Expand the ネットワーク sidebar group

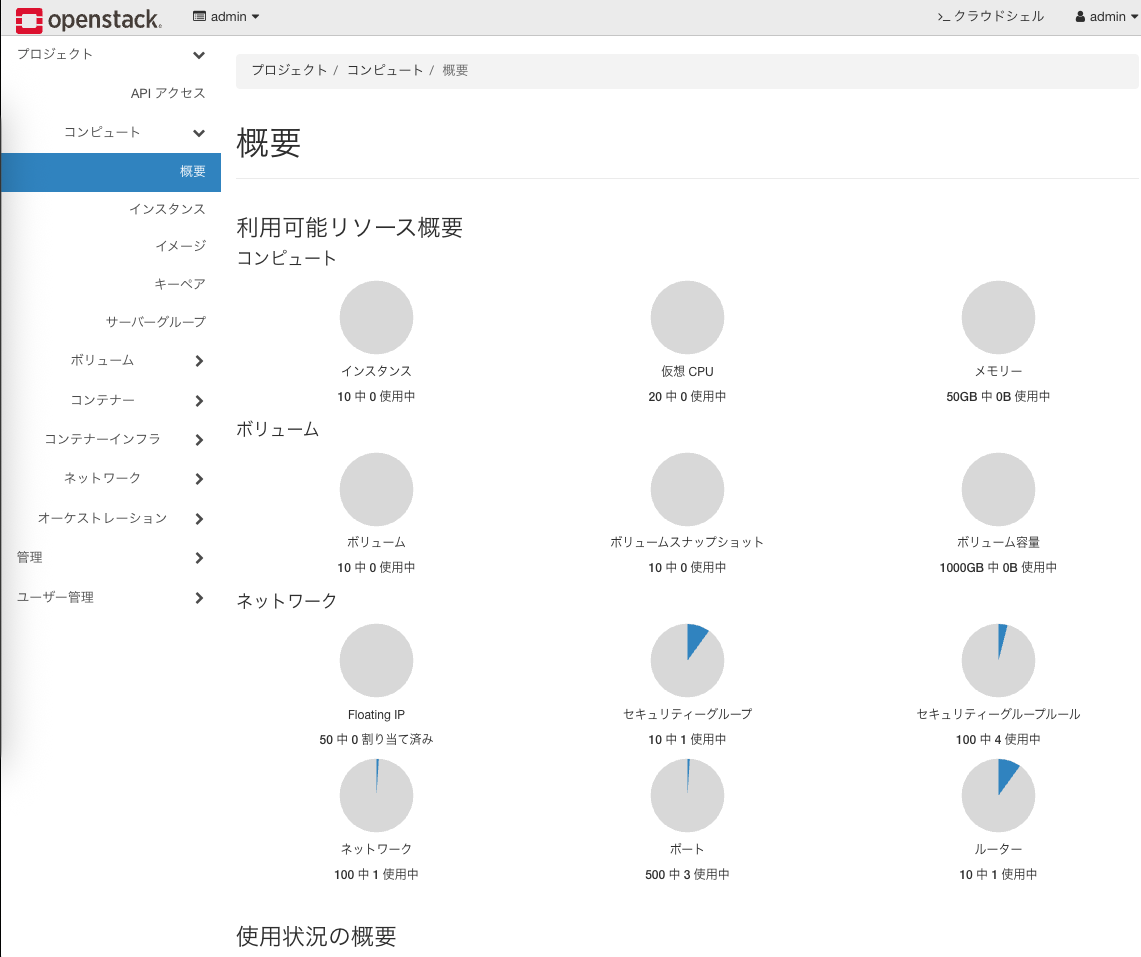[x=111, y=479]
